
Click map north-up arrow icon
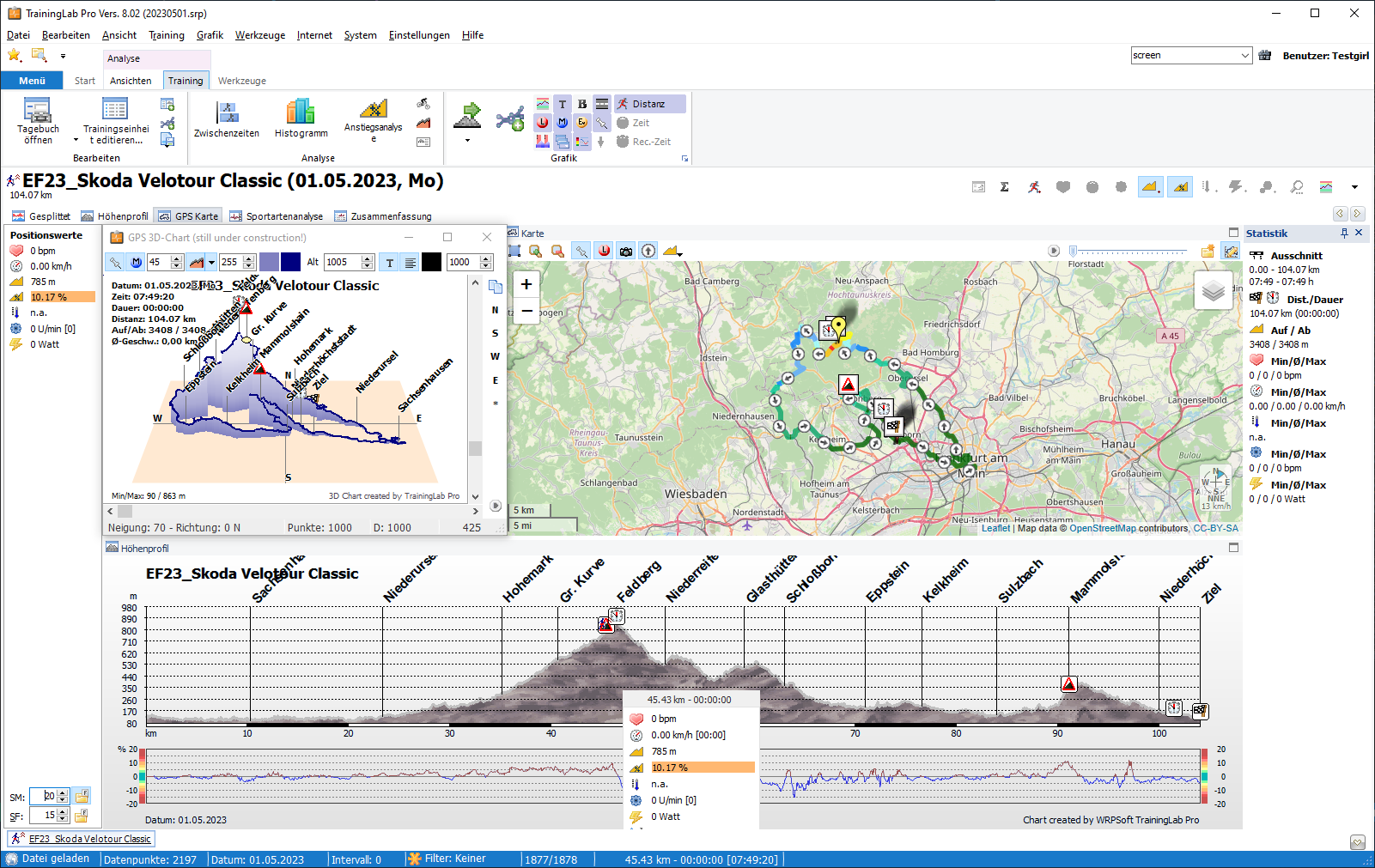tap(648, 251)
